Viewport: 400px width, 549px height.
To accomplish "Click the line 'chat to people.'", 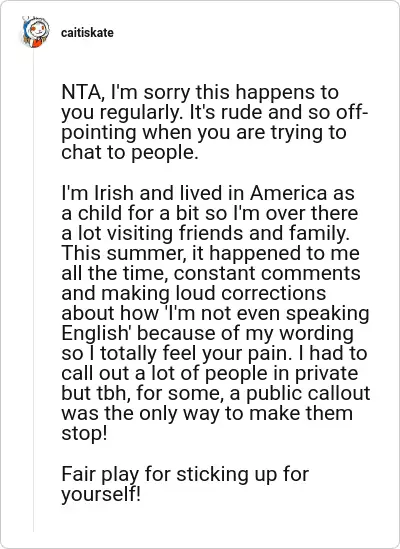I will click(130, 153).
